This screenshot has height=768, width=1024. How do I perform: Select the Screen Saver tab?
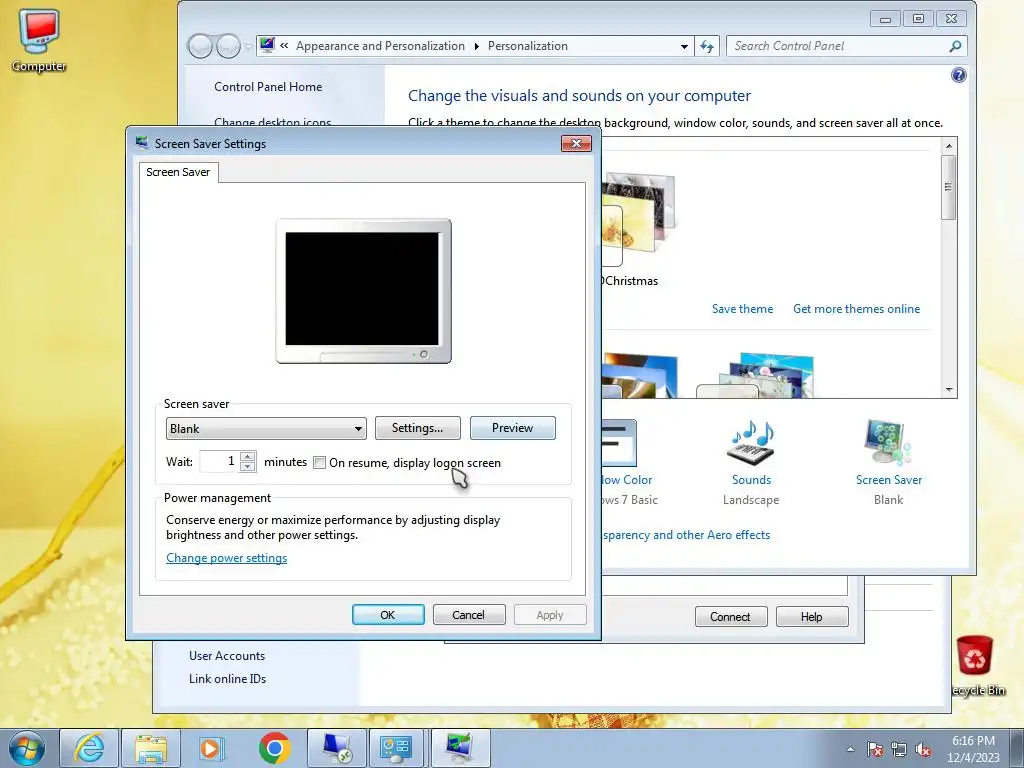178,172
